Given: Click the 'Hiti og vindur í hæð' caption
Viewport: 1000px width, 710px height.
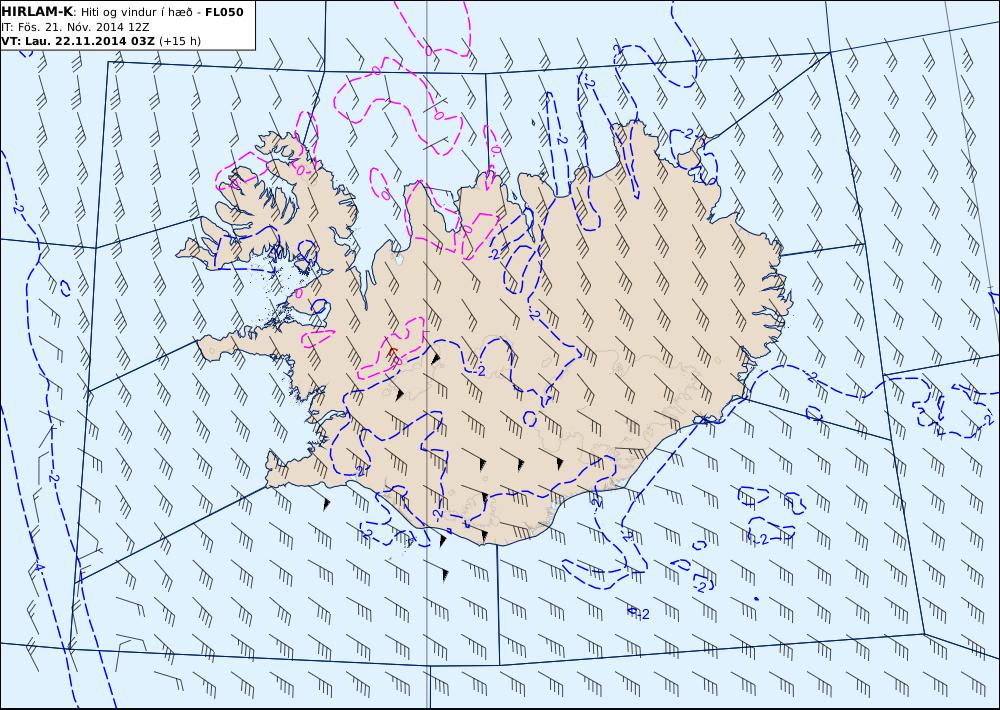Looking at the screenshot, I should pyautogui.click(x=136, y=12).
